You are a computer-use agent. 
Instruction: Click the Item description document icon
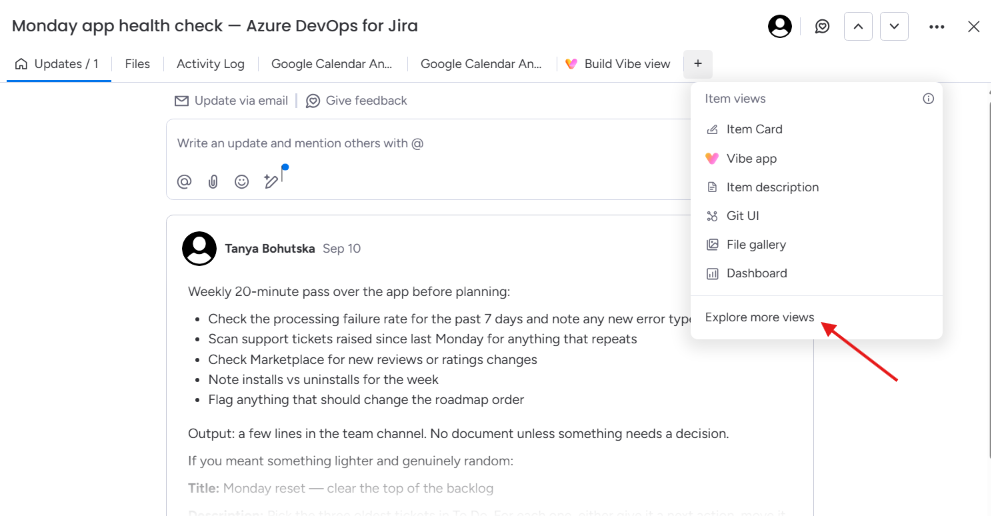click(x=712, y=187)
